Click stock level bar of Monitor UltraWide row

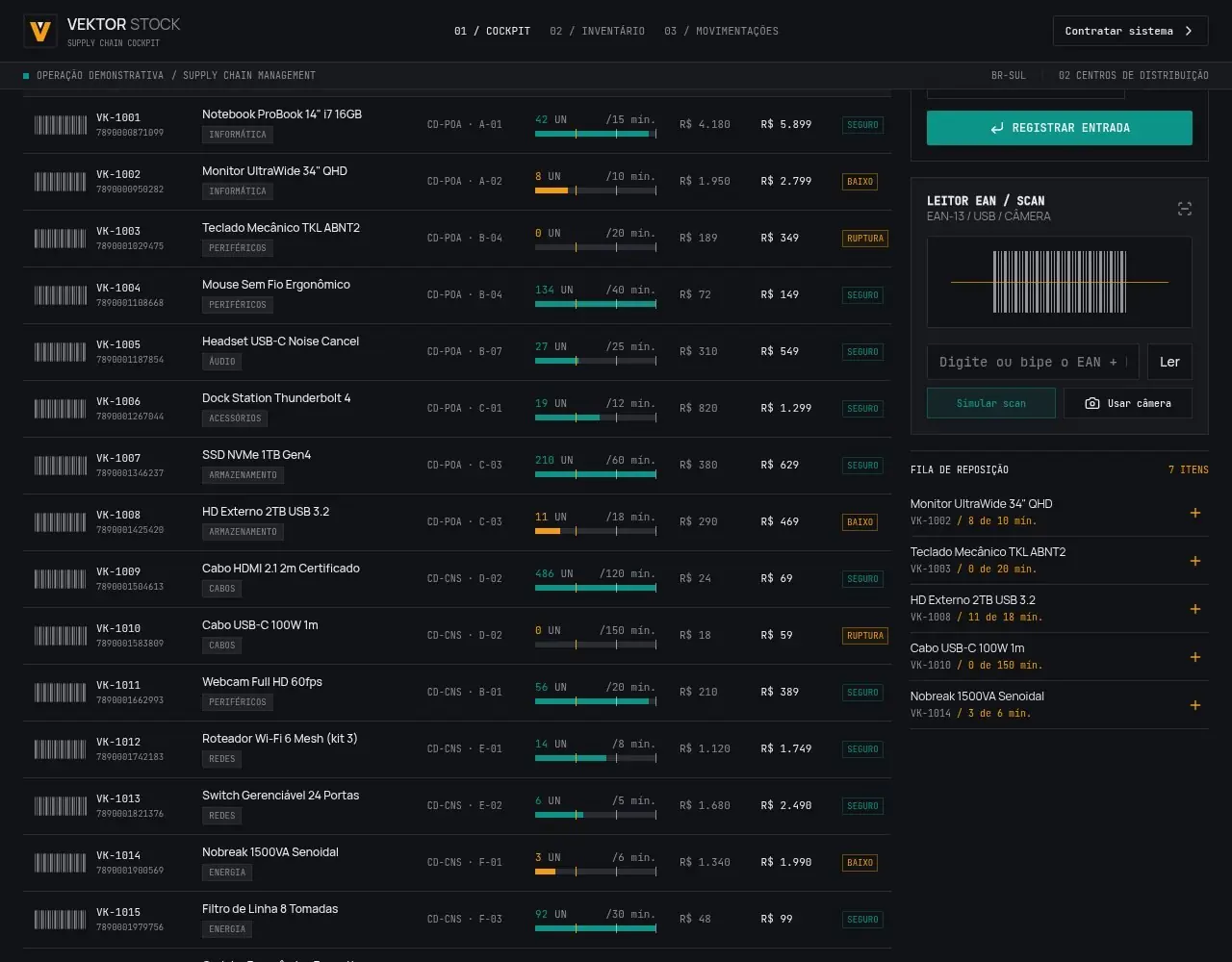[596, 190]
